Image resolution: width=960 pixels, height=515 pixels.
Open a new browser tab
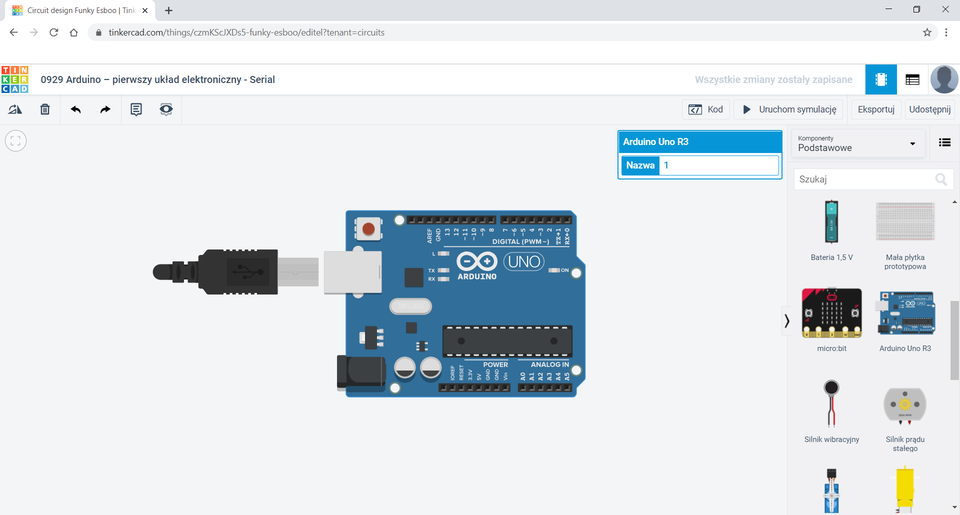[168, 10]
